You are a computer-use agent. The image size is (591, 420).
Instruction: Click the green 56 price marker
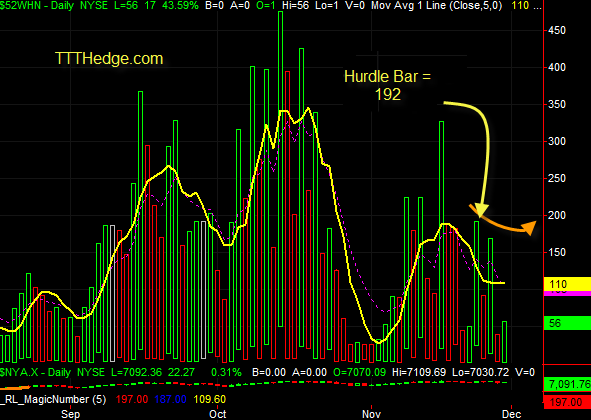point(567,323)
